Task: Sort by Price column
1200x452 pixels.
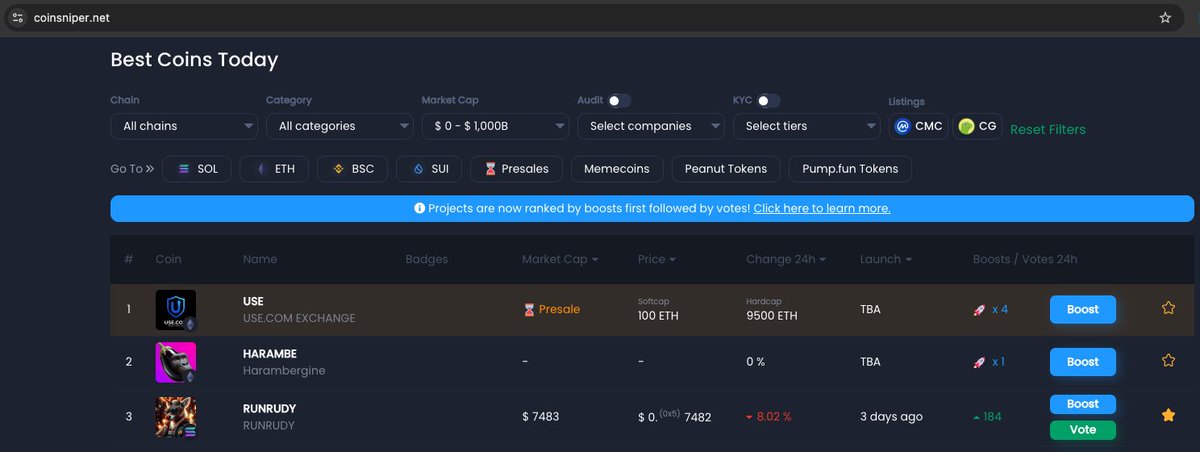Action: click(x=656, y=259)
